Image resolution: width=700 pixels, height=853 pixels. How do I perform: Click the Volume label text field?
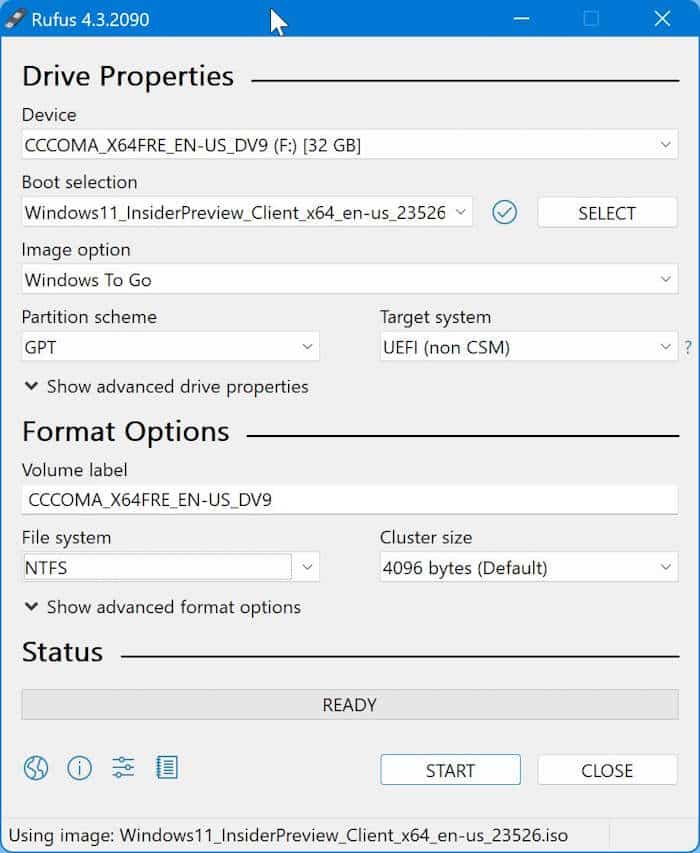pos(349,500)
